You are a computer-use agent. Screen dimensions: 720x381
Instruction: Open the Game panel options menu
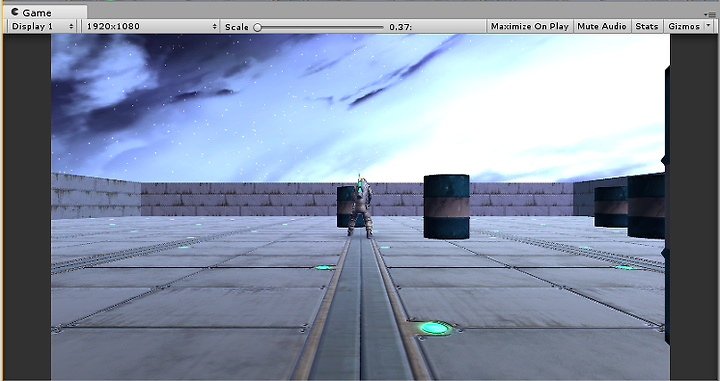coord(709,15)
